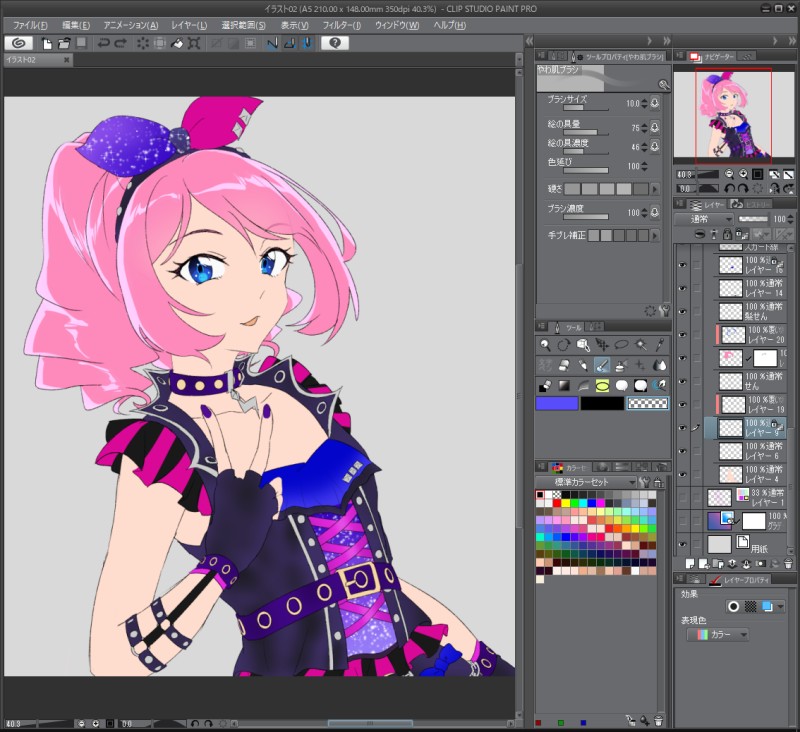Viewport: 800px width, 732px height.
Task: Select the Operation object cube tool
Action: pyautogui.click(x=583, y=345)
